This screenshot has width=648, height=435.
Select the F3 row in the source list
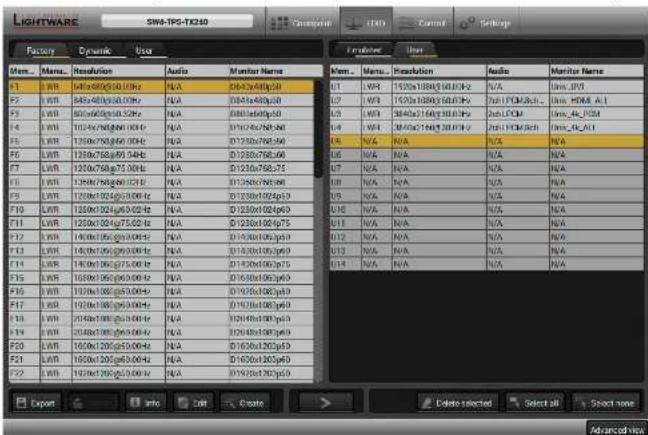tap(161, 114)
